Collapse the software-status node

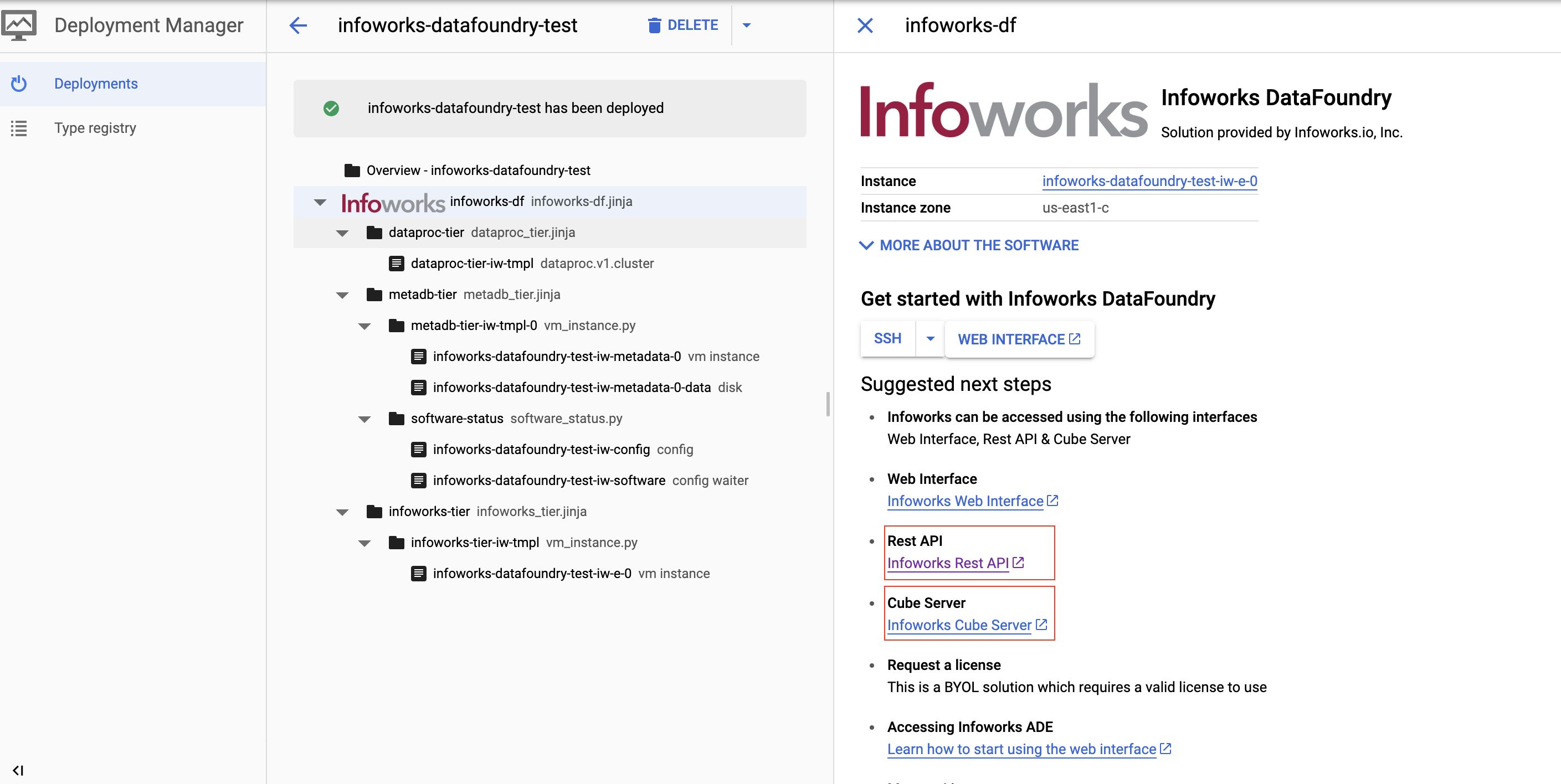364,419
